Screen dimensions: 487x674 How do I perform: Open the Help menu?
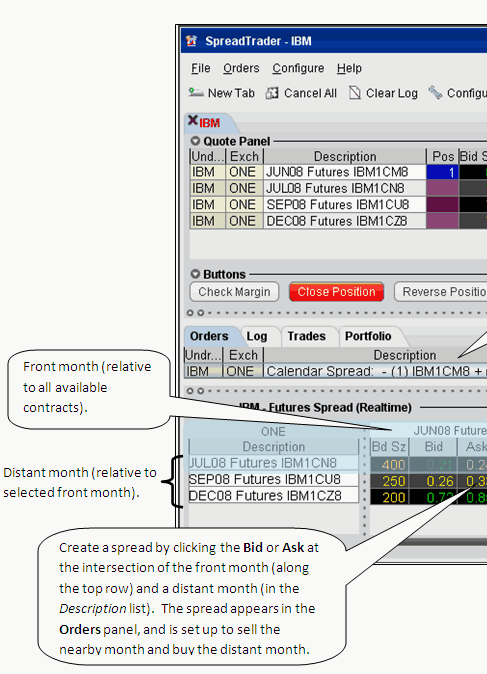point(349,68)
